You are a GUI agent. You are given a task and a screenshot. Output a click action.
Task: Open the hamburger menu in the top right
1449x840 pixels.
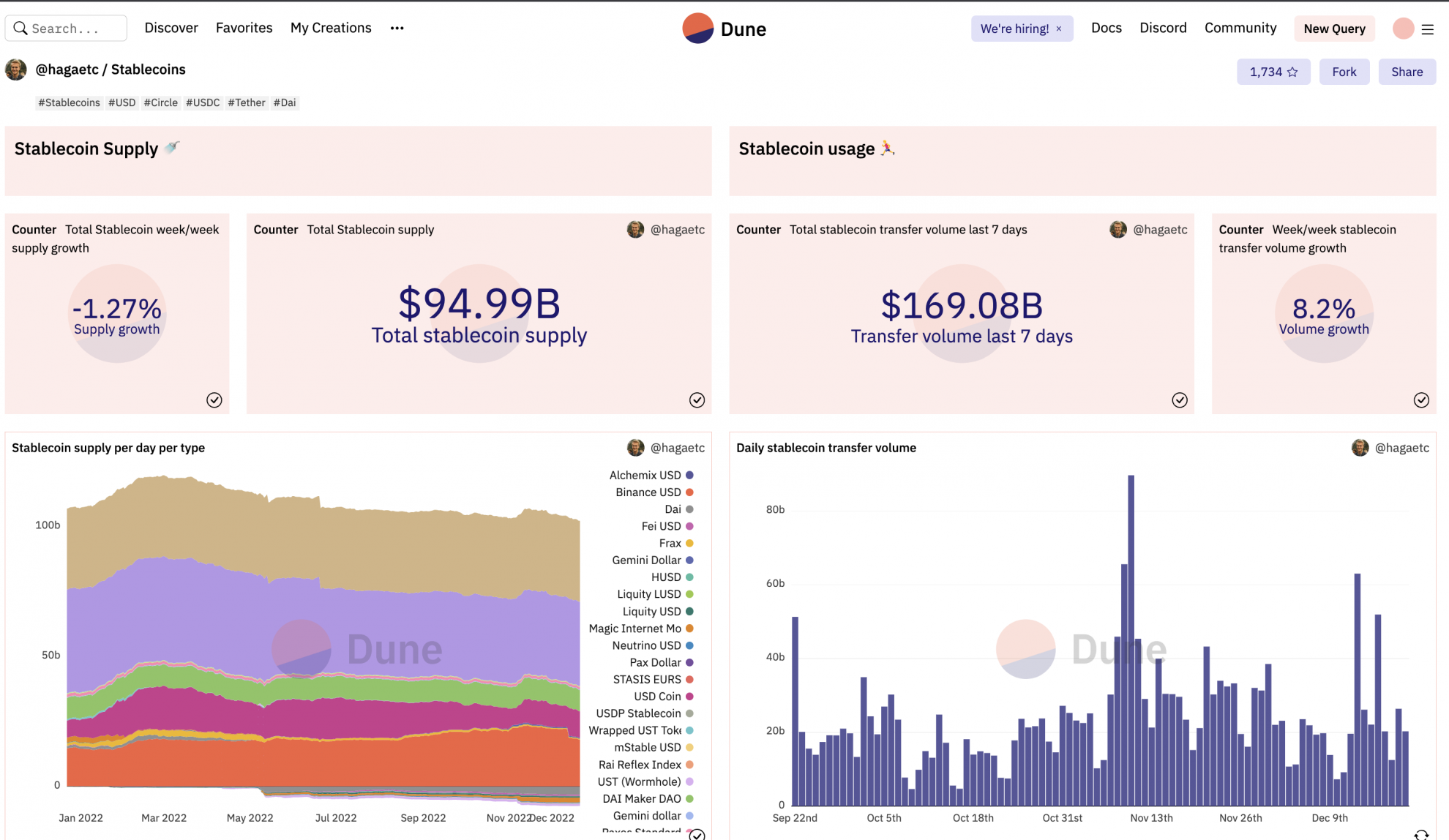[1428, 29]
